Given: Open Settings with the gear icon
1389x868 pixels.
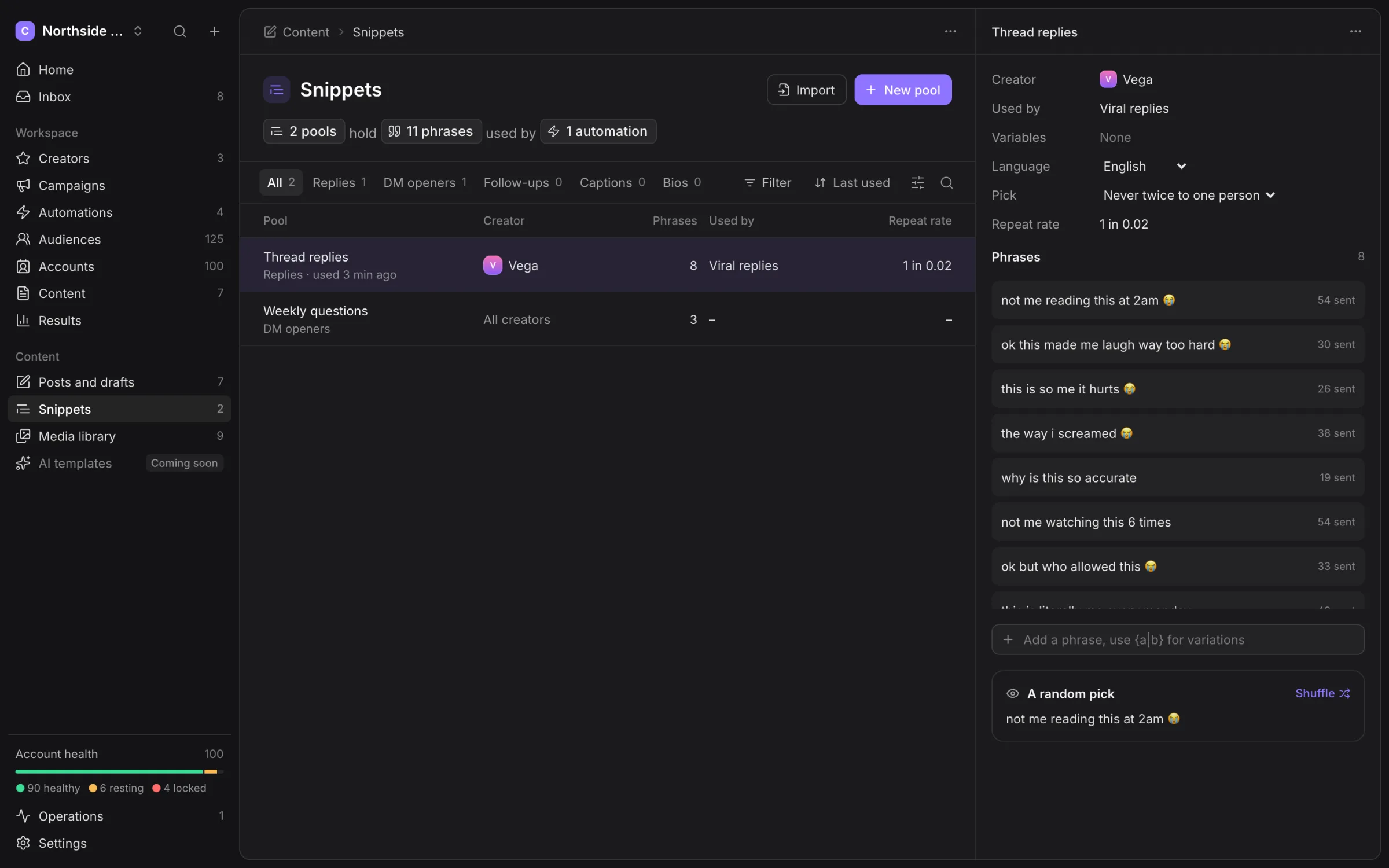Looking at the screenshot, I should pyautogui.click(x=119, y=843).
